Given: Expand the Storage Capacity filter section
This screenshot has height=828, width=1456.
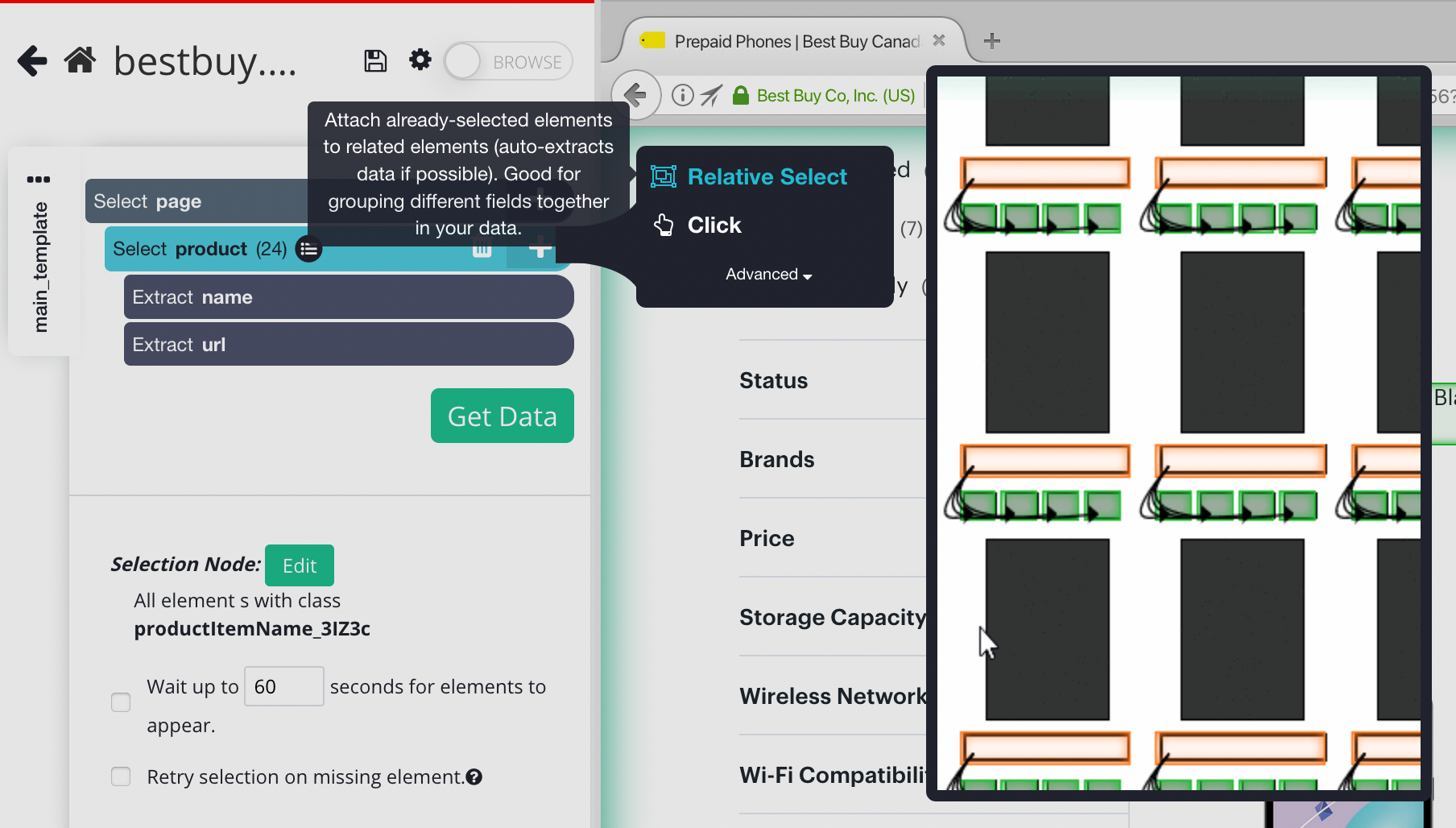Looking at the screenshot, I should point(833,617).
